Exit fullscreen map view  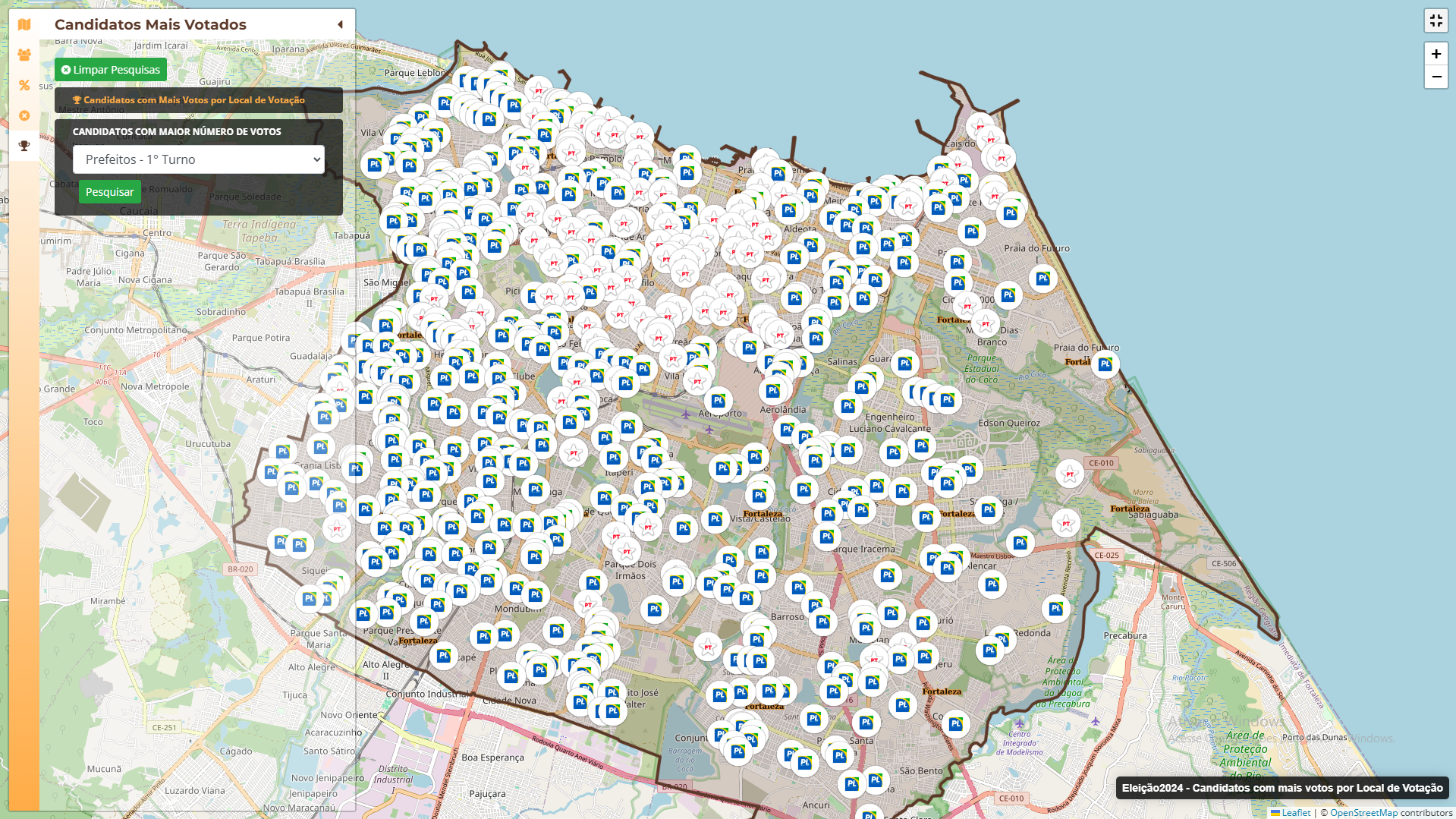[1436, 20]
